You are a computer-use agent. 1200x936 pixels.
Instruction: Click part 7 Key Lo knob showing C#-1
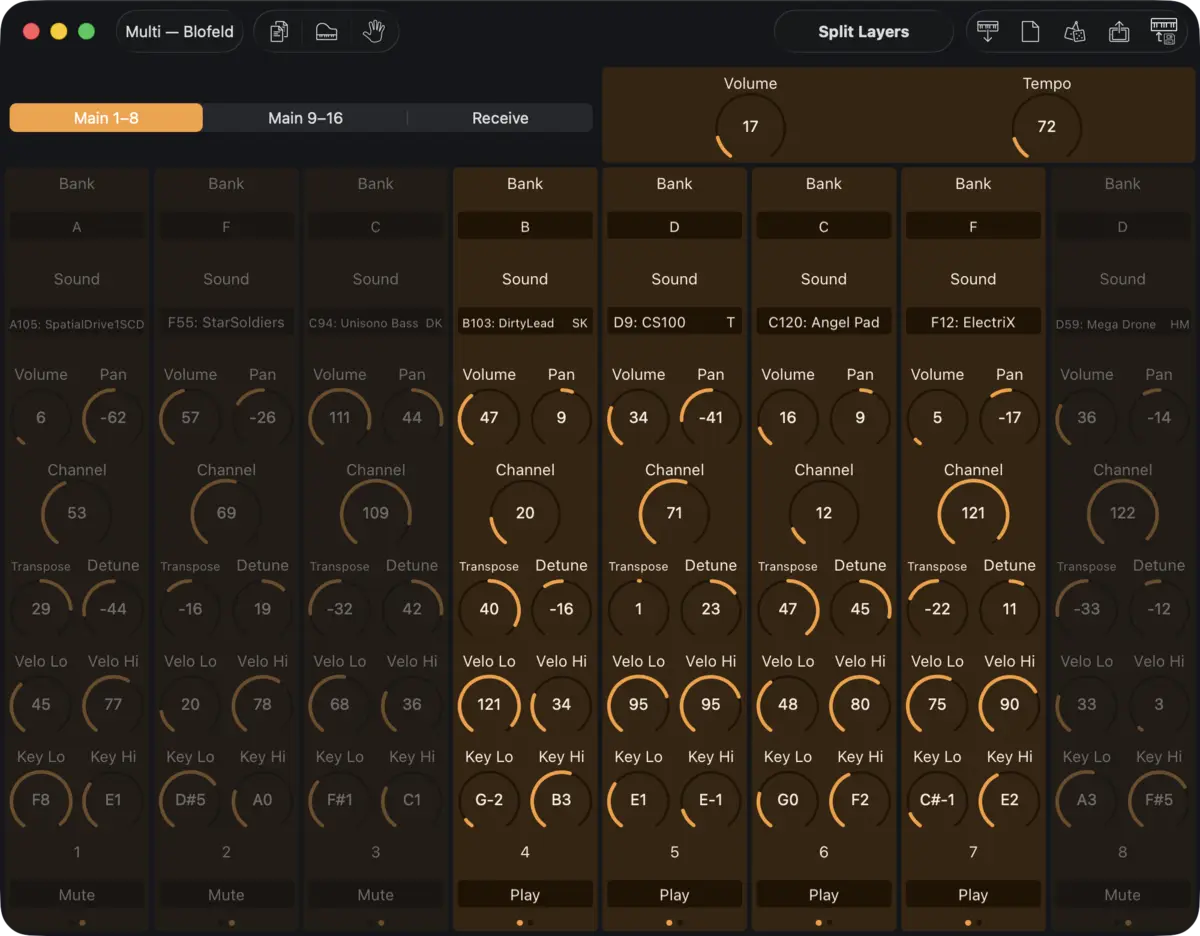[937, 800]
